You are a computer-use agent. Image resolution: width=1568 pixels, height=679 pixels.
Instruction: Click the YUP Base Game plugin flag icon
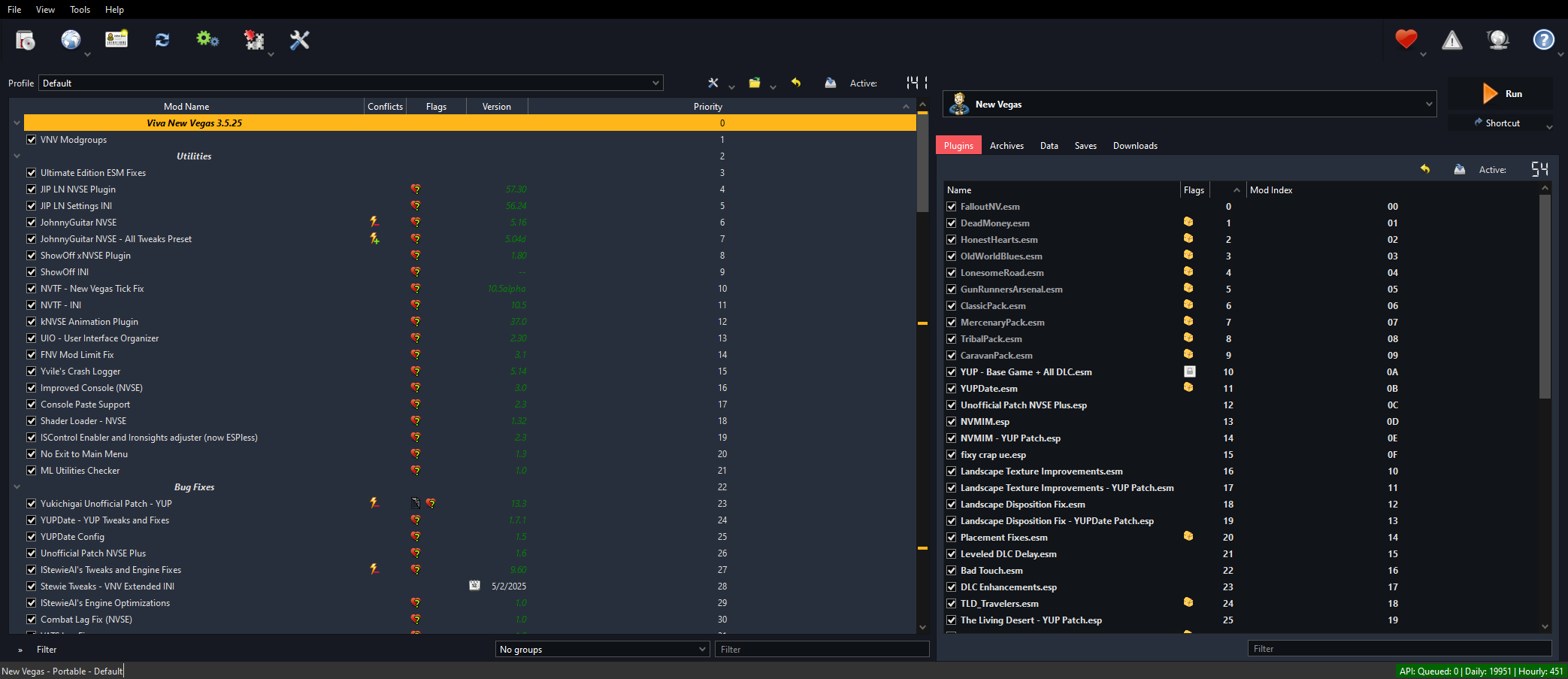click(x=1190, y=371)
